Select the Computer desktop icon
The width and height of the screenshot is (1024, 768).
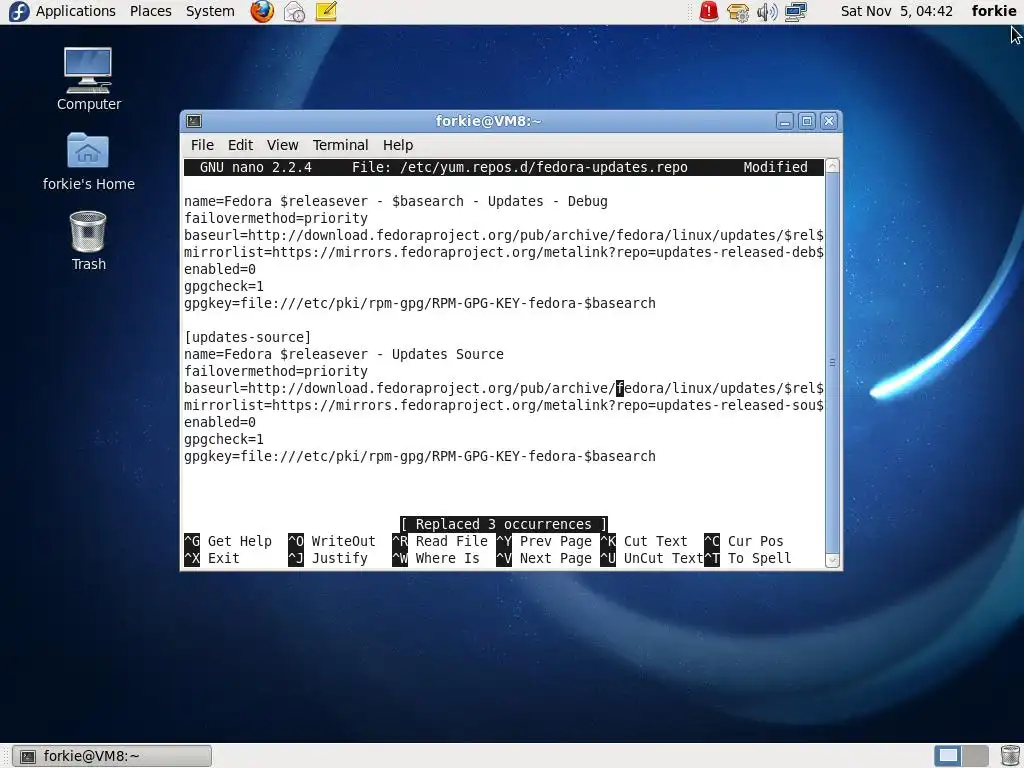88,79
